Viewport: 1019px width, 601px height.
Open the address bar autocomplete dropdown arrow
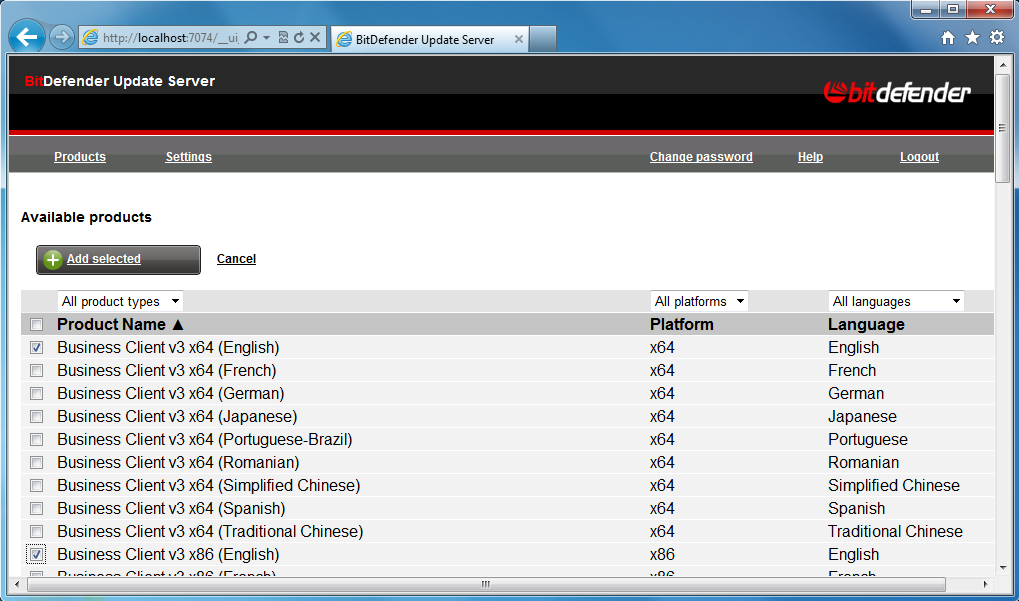coord(266,38)
